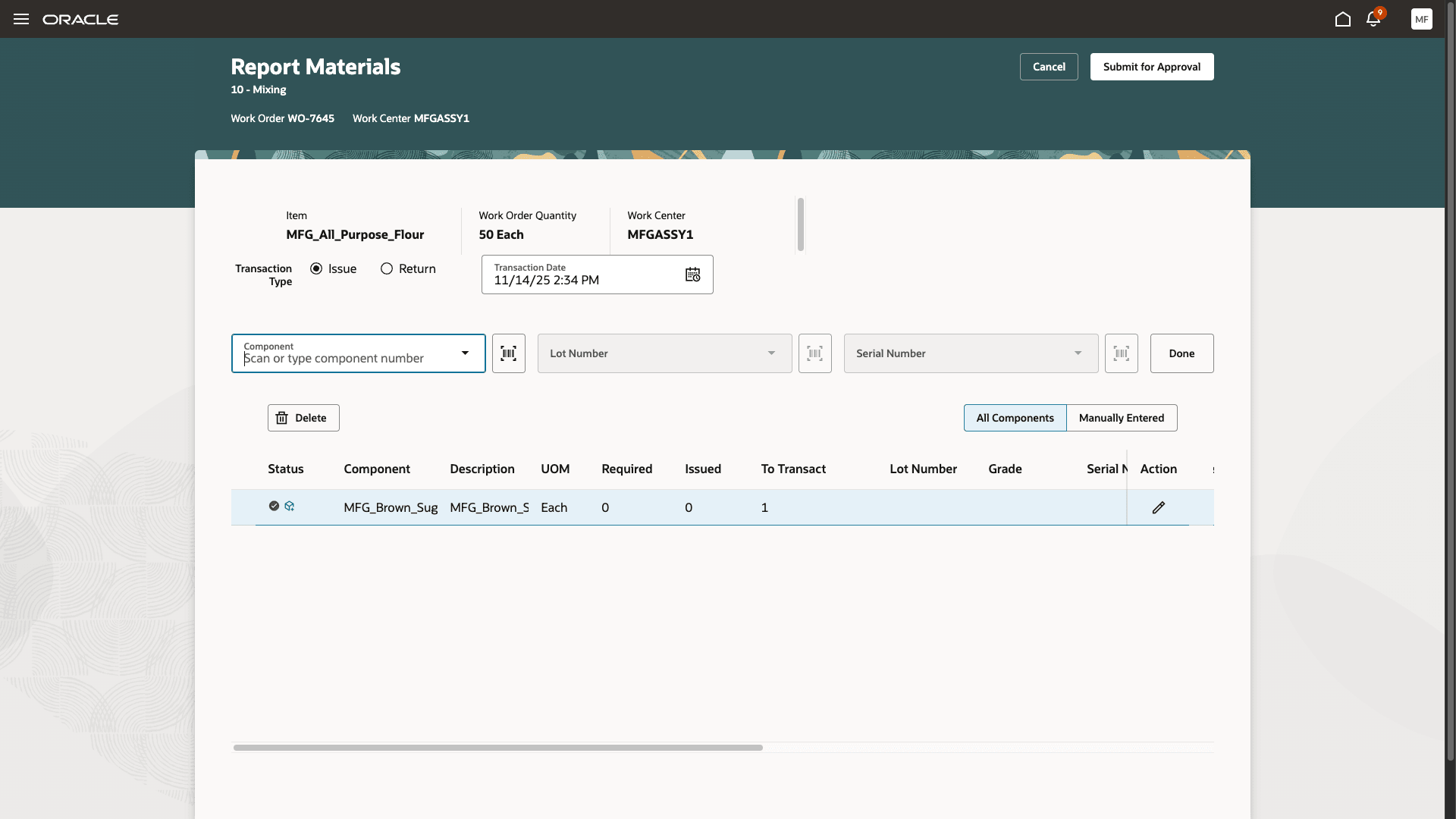
Task: Select the Issue transaction type
Action: [317, 268]
